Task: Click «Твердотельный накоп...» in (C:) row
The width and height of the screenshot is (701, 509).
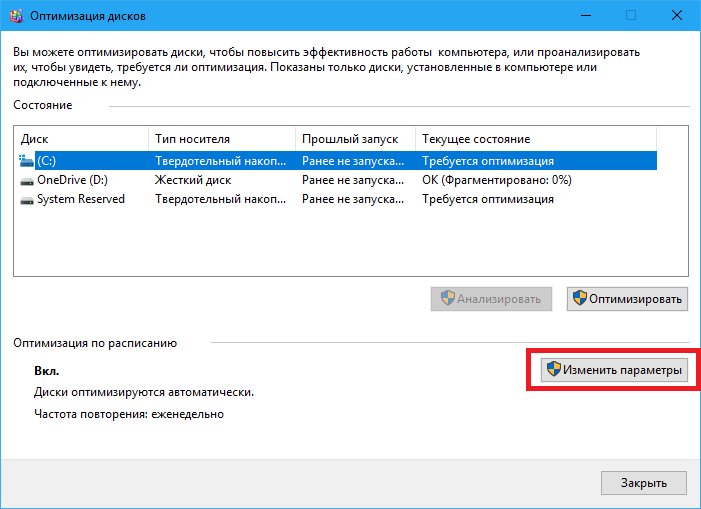Action: [x=220, y=161]
